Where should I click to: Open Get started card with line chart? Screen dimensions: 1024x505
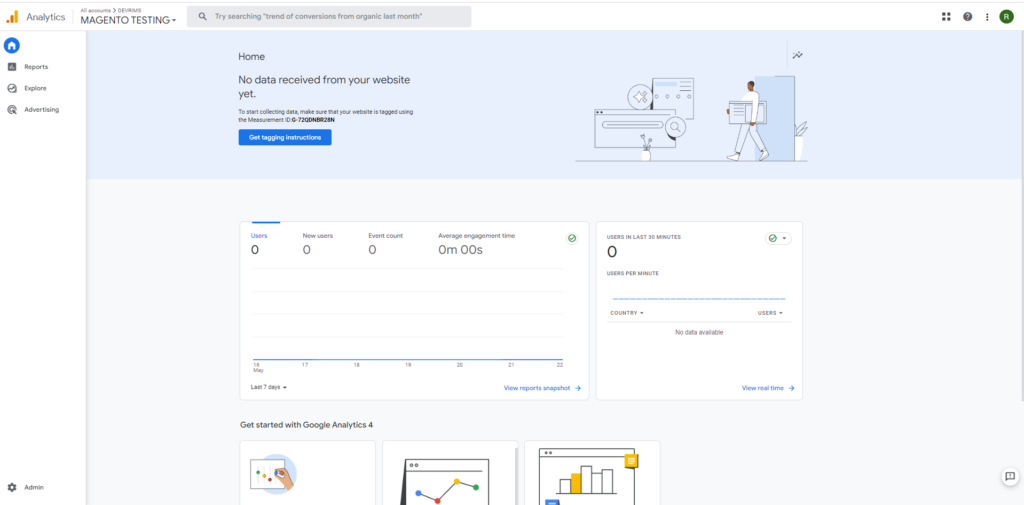pyautogui.click(x=450, y=473)
